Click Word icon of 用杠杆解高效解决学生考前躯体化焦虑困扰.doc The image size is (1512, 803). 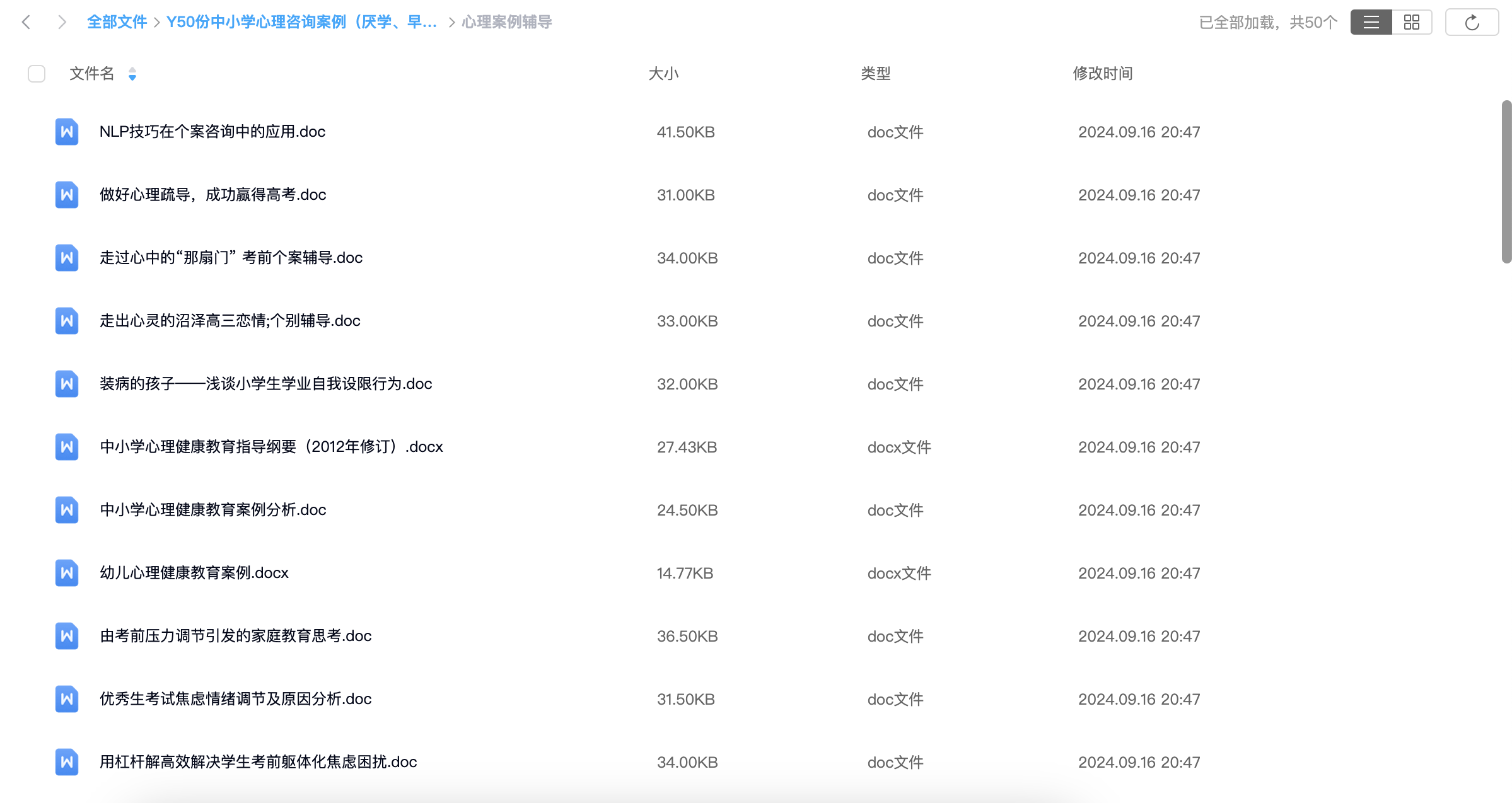pos(67,762)
